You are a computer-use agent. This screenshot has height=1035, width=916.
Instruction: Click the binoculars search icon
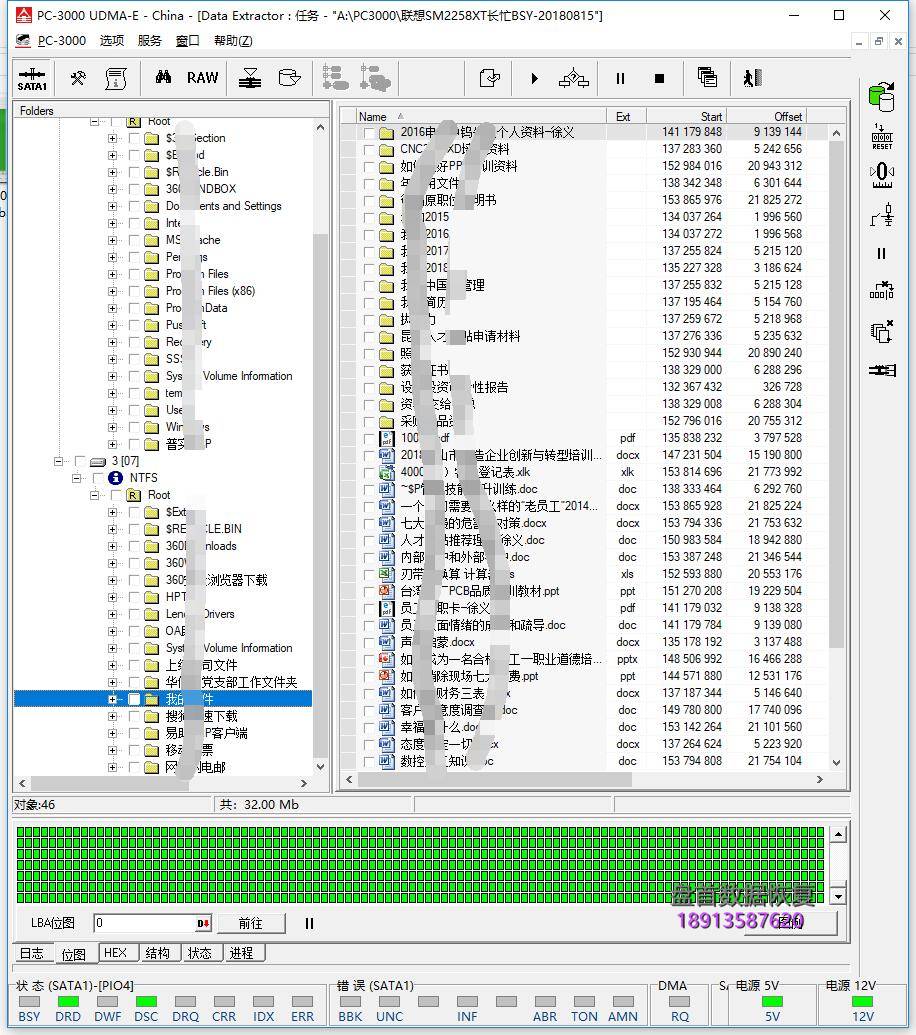162,78
